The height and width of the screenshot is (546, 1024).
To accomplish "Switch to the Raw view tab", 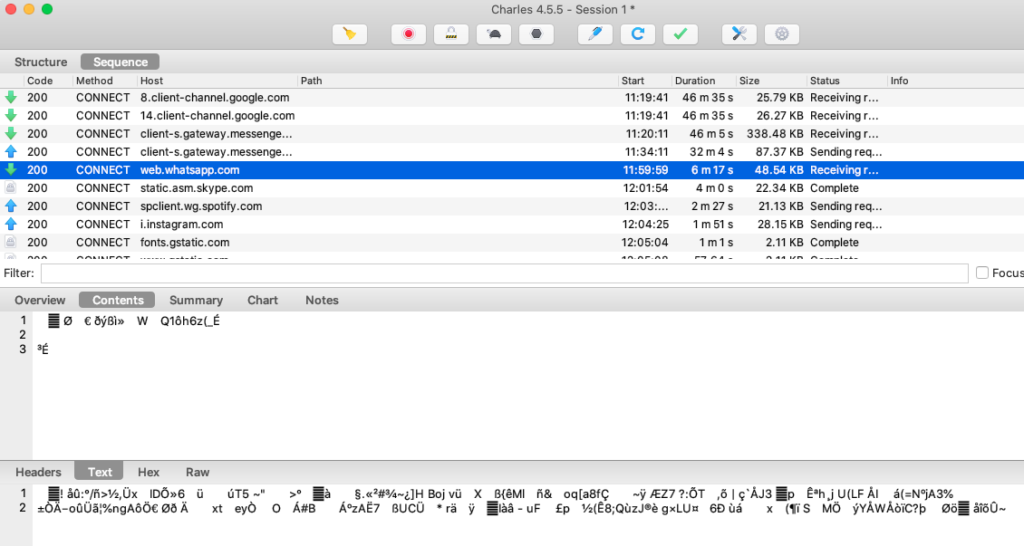I will [197, 472].
